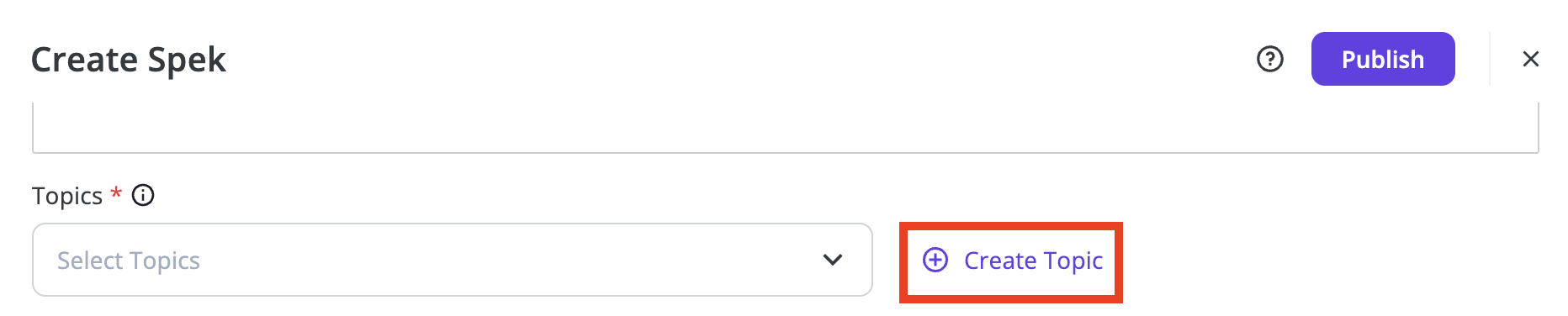
Task: Select the circled question mark near Publish
Action: 1269,59
